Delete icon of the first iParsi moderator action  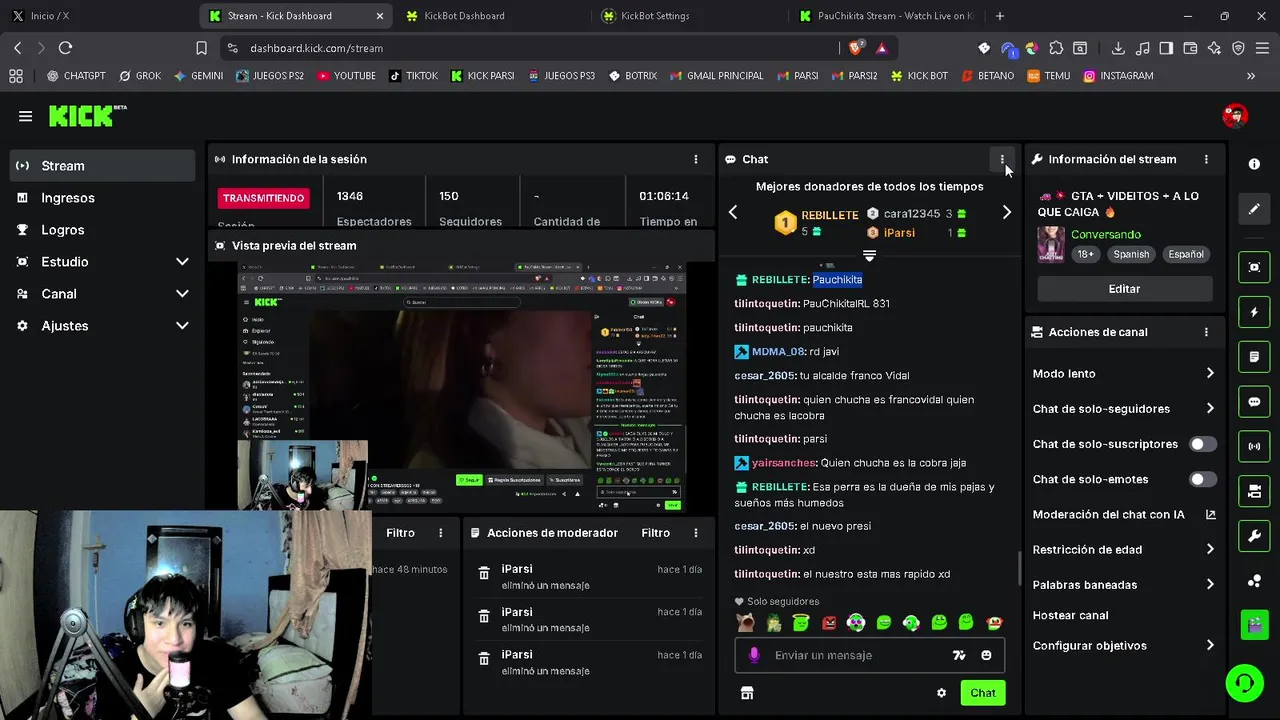(484, 573)
